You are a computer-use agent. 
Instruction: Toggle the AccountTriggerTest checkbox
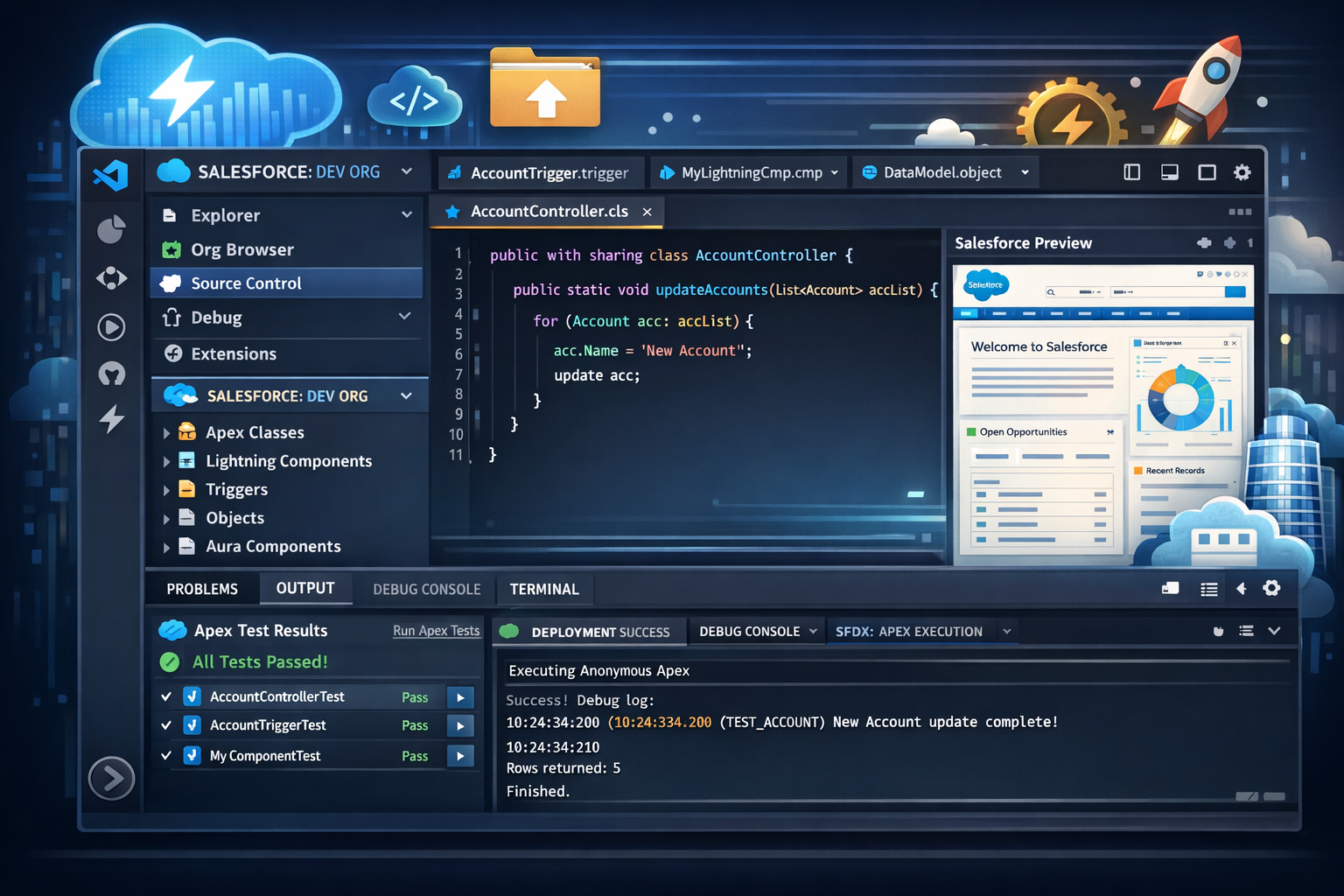pyautogui.click(x=166, y=725)
